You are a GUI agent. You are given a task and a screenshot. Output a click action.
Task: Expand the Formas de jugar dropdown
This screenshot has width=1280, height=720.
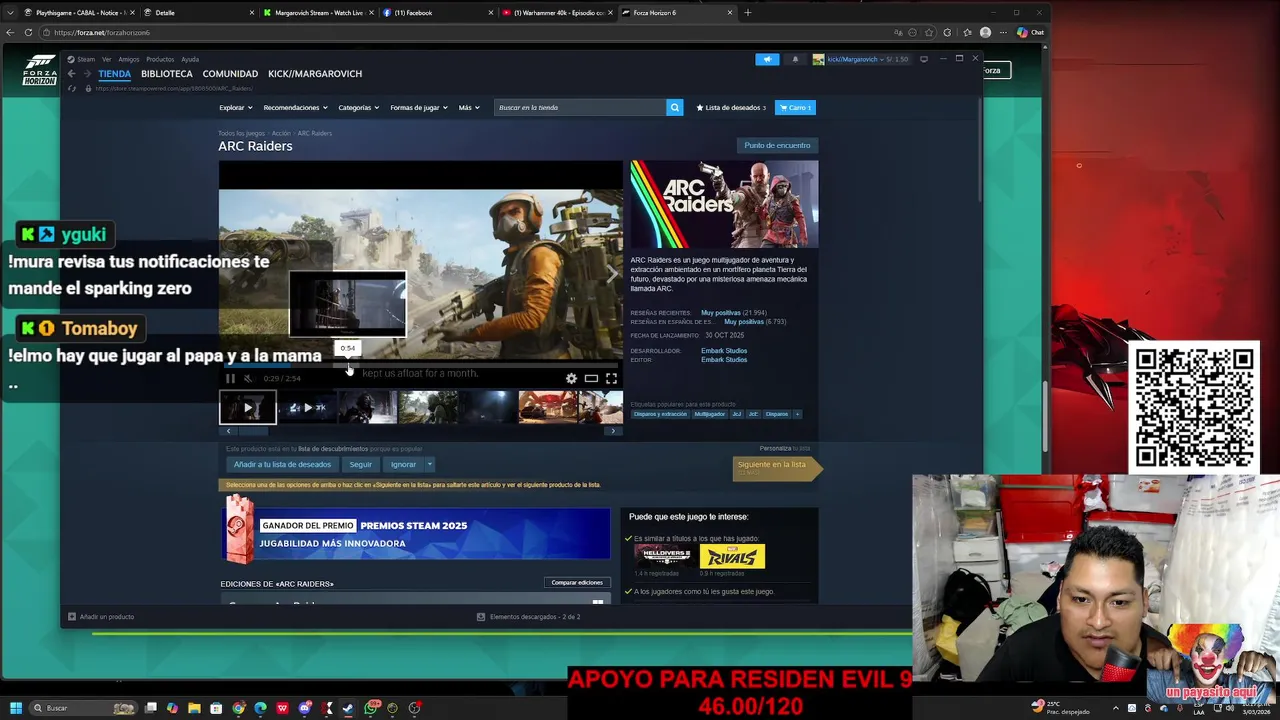418,107
